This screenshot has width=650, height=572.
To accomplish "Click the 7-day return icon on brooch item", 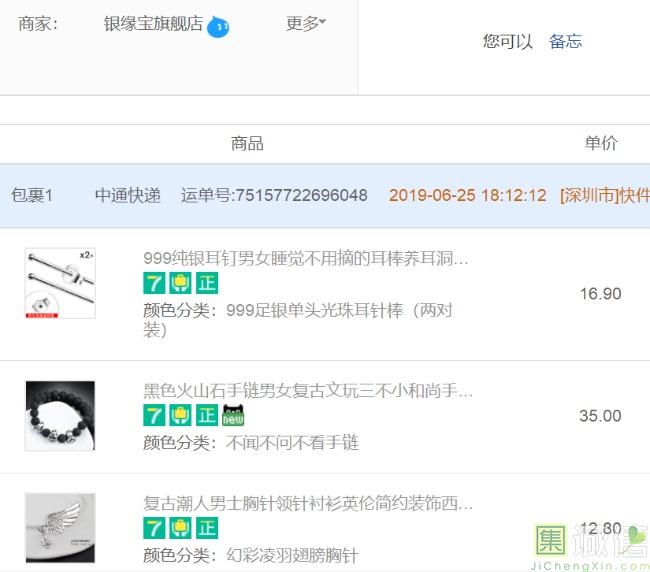I will point(154,528).
